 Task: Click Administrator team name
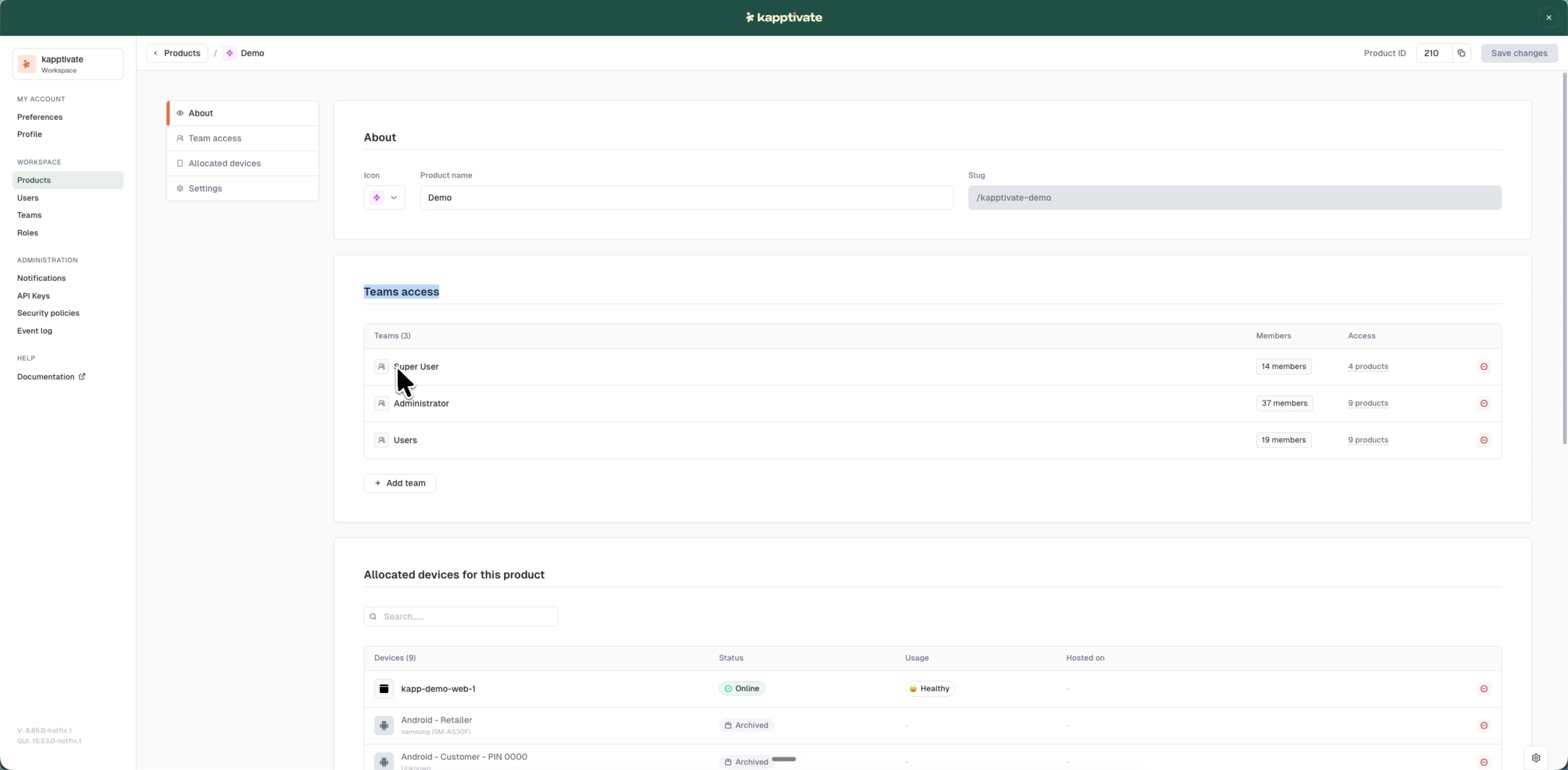point(421,403)
